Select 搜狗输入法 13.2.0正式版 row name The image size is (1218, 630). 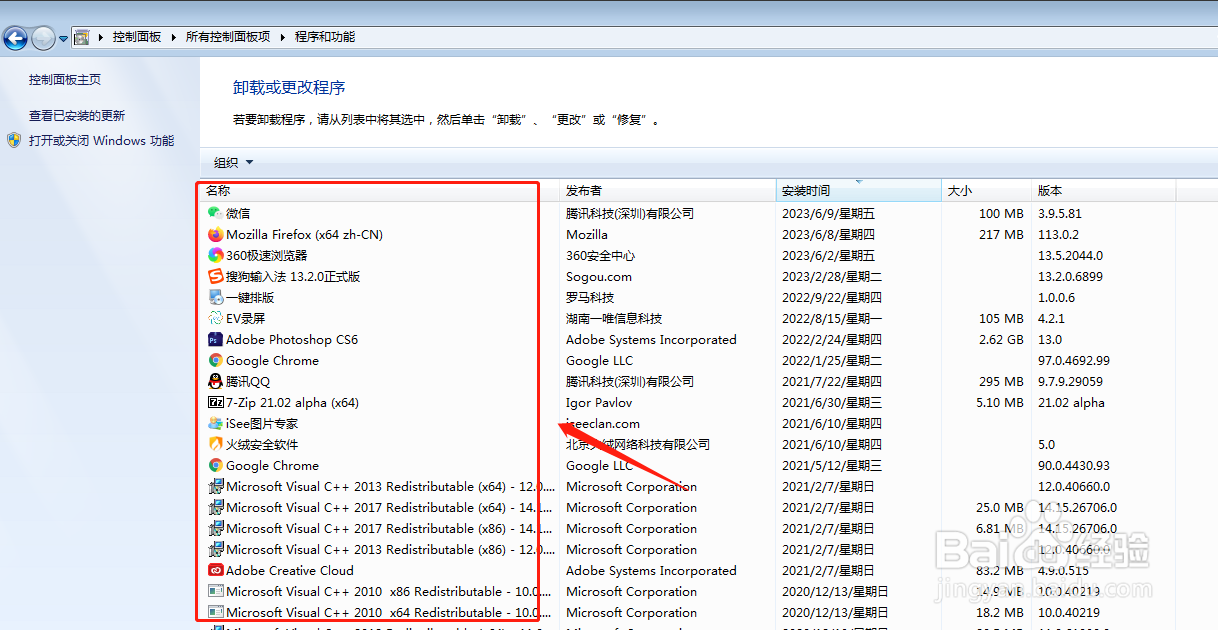[x=293, y=276]
